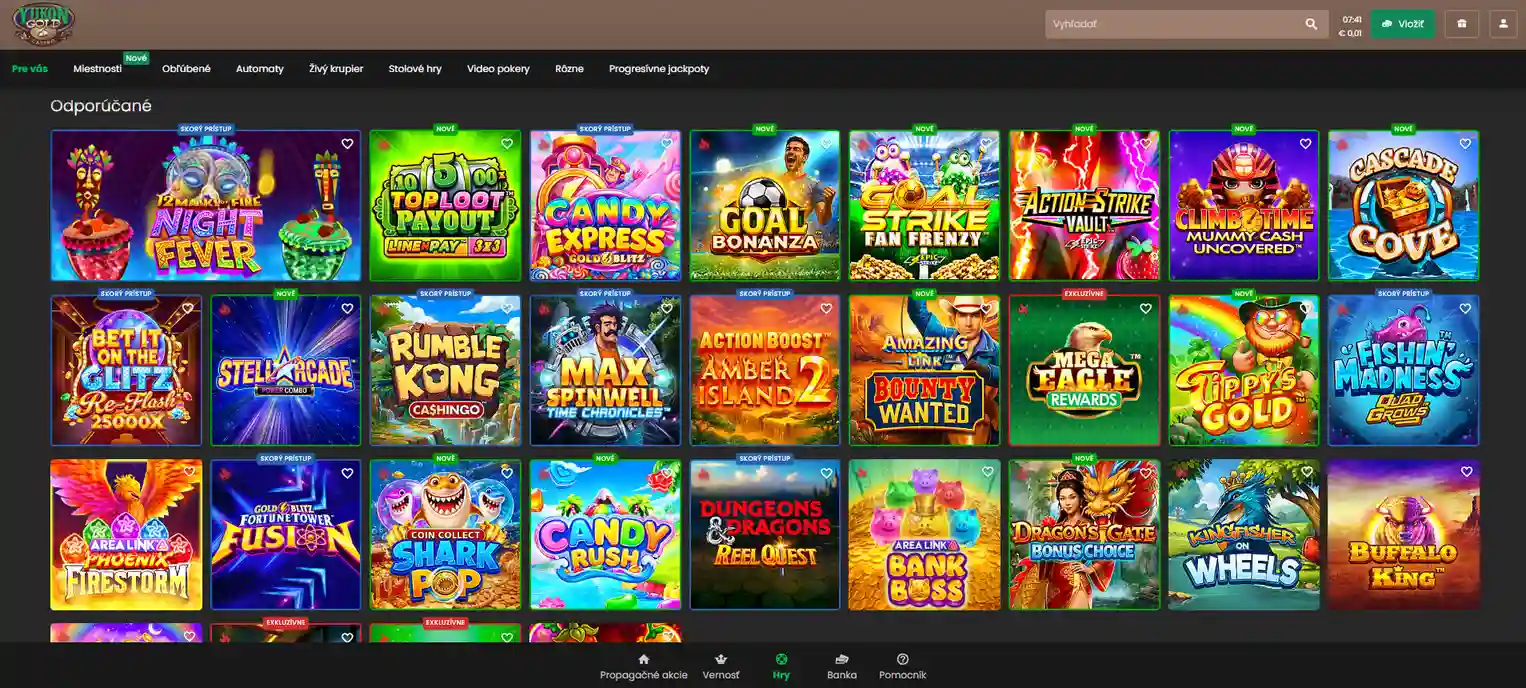This screenshot has height=688, width=1526.
Task: Click the € 0,01 balance display
Action: (1350, 33)
